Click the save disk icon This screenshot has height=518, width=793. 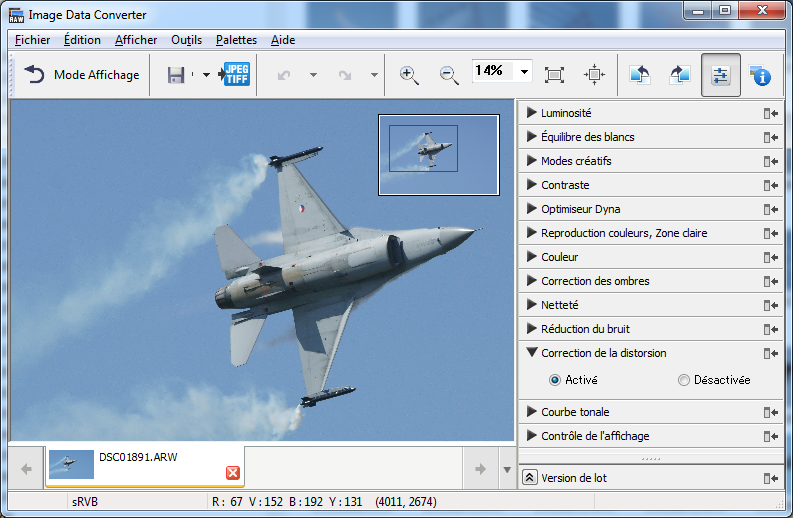[176, 75]
